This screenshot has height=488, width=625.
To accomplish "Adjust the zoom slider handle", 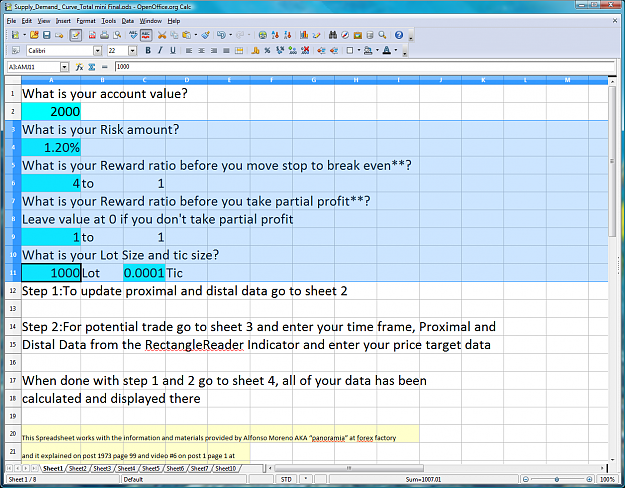I will [557, 479].
